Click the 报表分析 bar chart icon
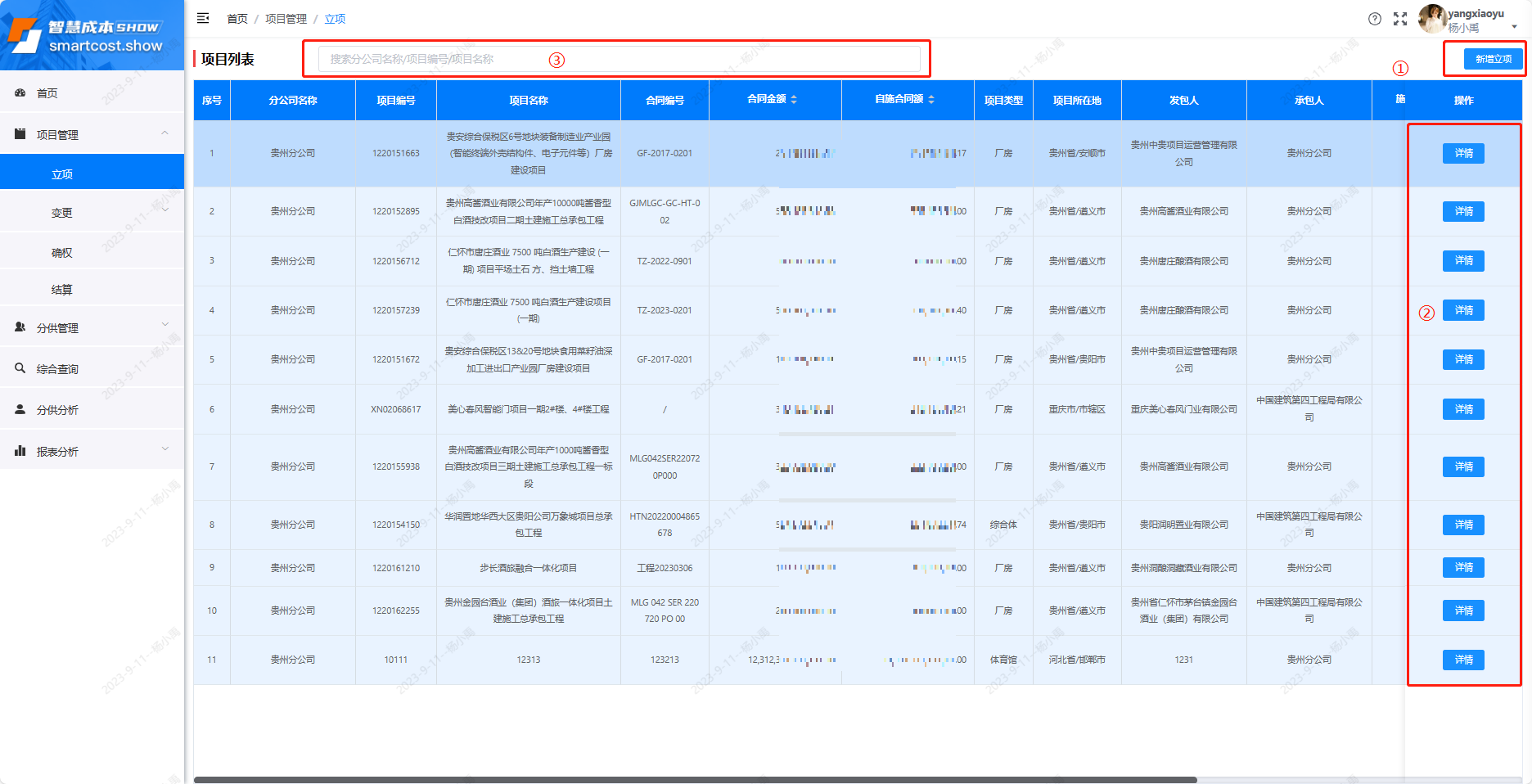This screenshot has width=1532, height=784. pyautogui.click(x=20, y=451)
